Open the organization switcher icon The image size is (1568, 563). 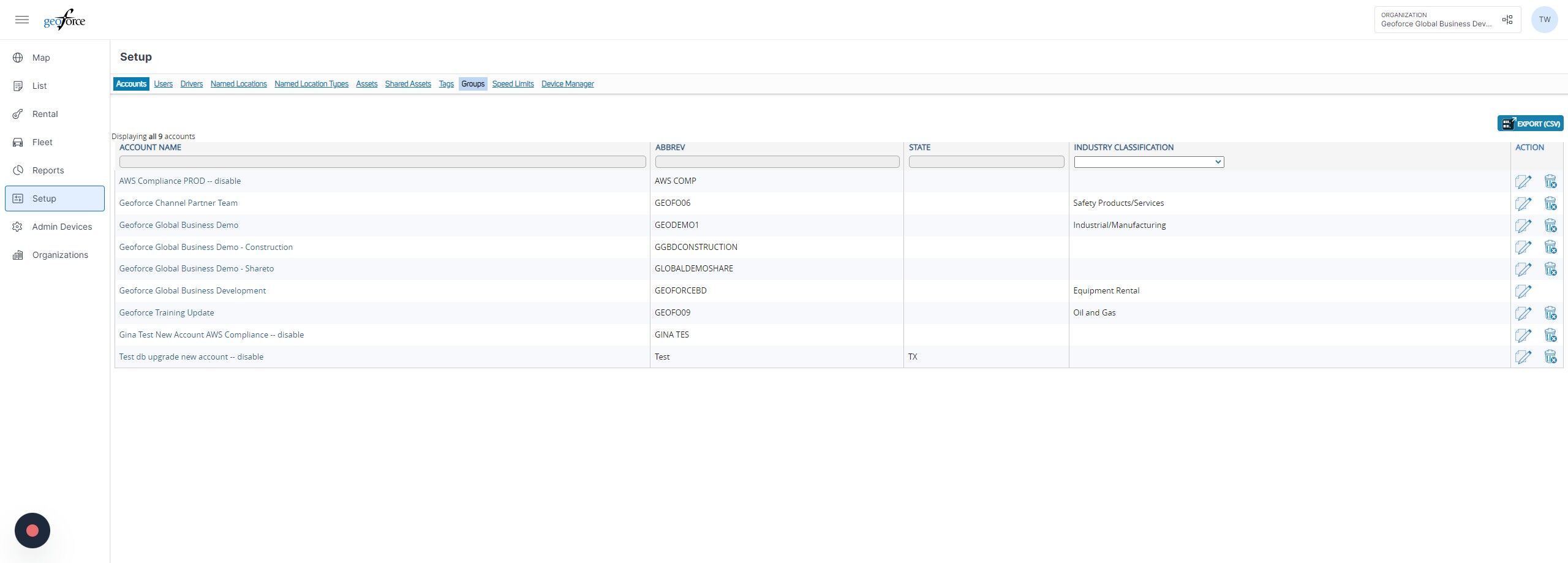1507,20
